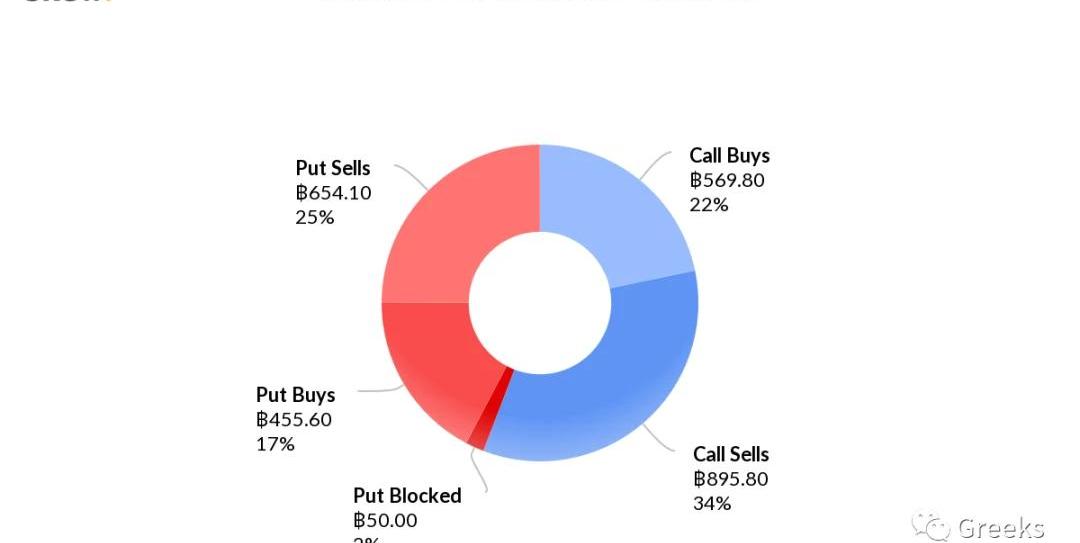
Task: Click the ₿654.10 value text
Action: [333, 192]
